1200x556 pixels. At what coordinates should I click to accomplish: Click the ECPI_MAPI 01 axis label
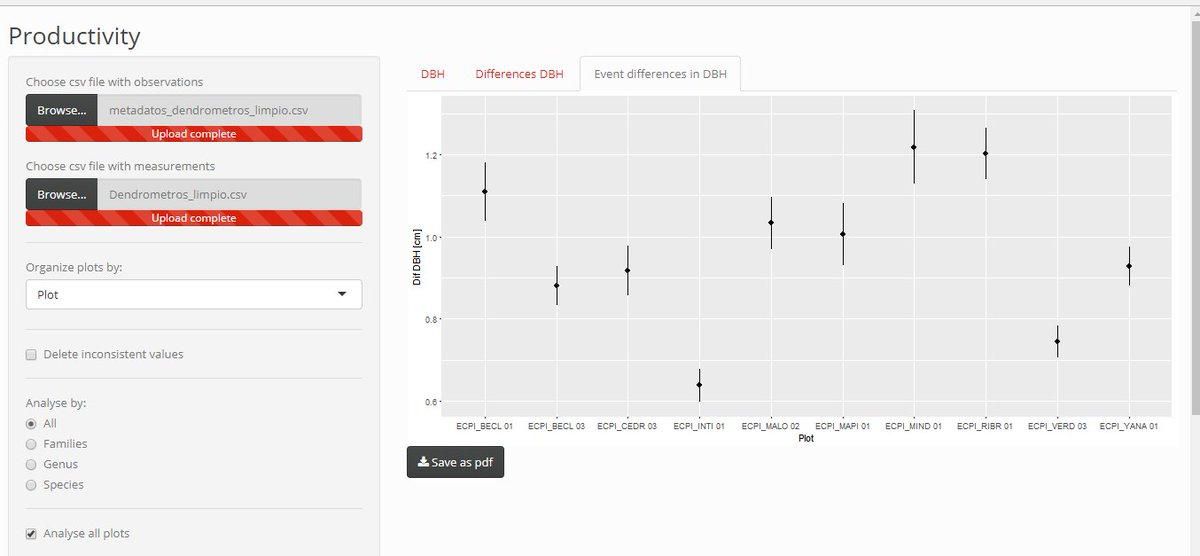coord(842,427)
